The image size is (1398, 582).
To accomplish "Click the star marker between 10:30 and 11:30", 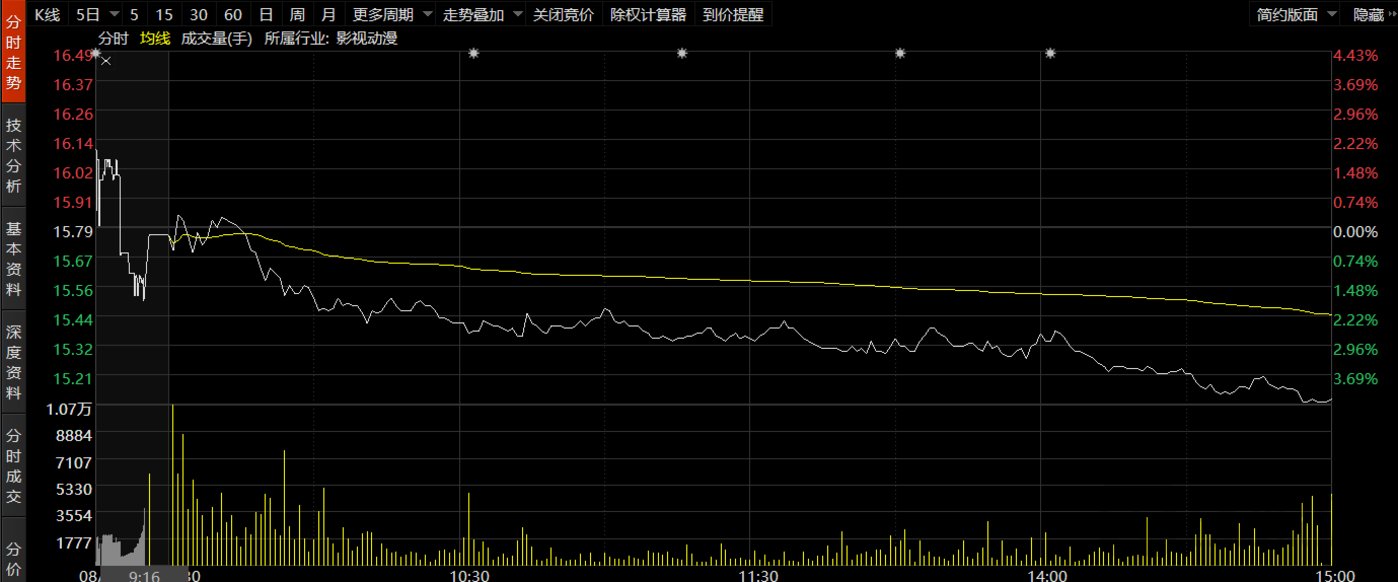I will [683, 53].
